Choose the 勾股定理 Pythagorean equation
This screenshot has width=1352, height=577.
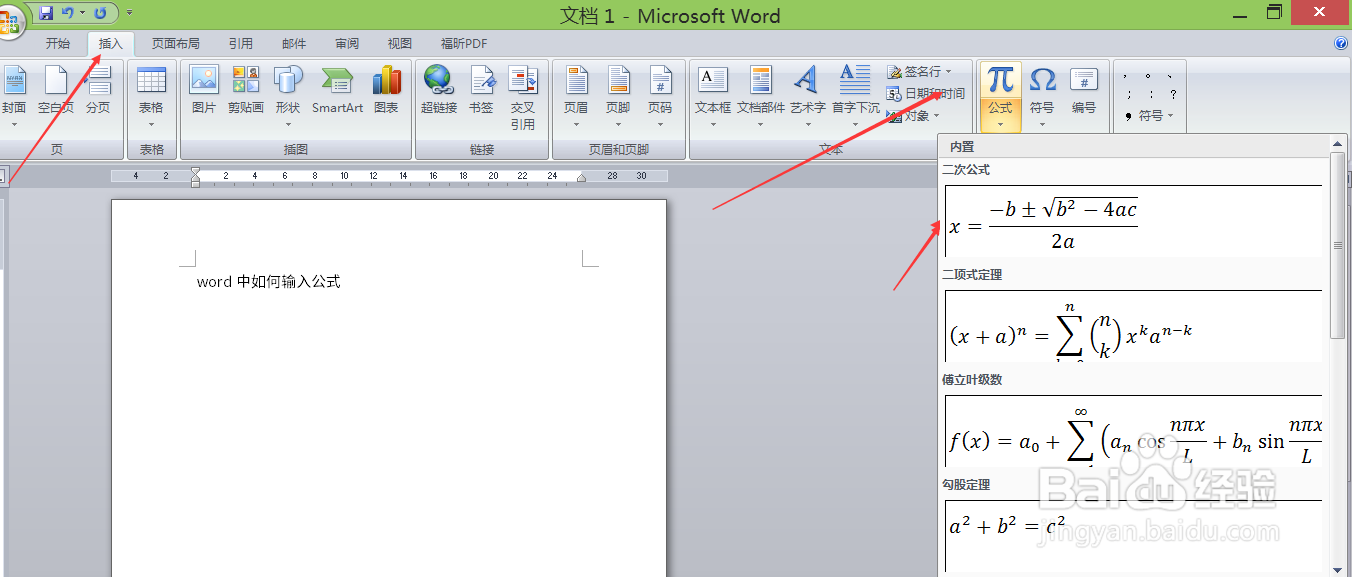click(1133, 536)
